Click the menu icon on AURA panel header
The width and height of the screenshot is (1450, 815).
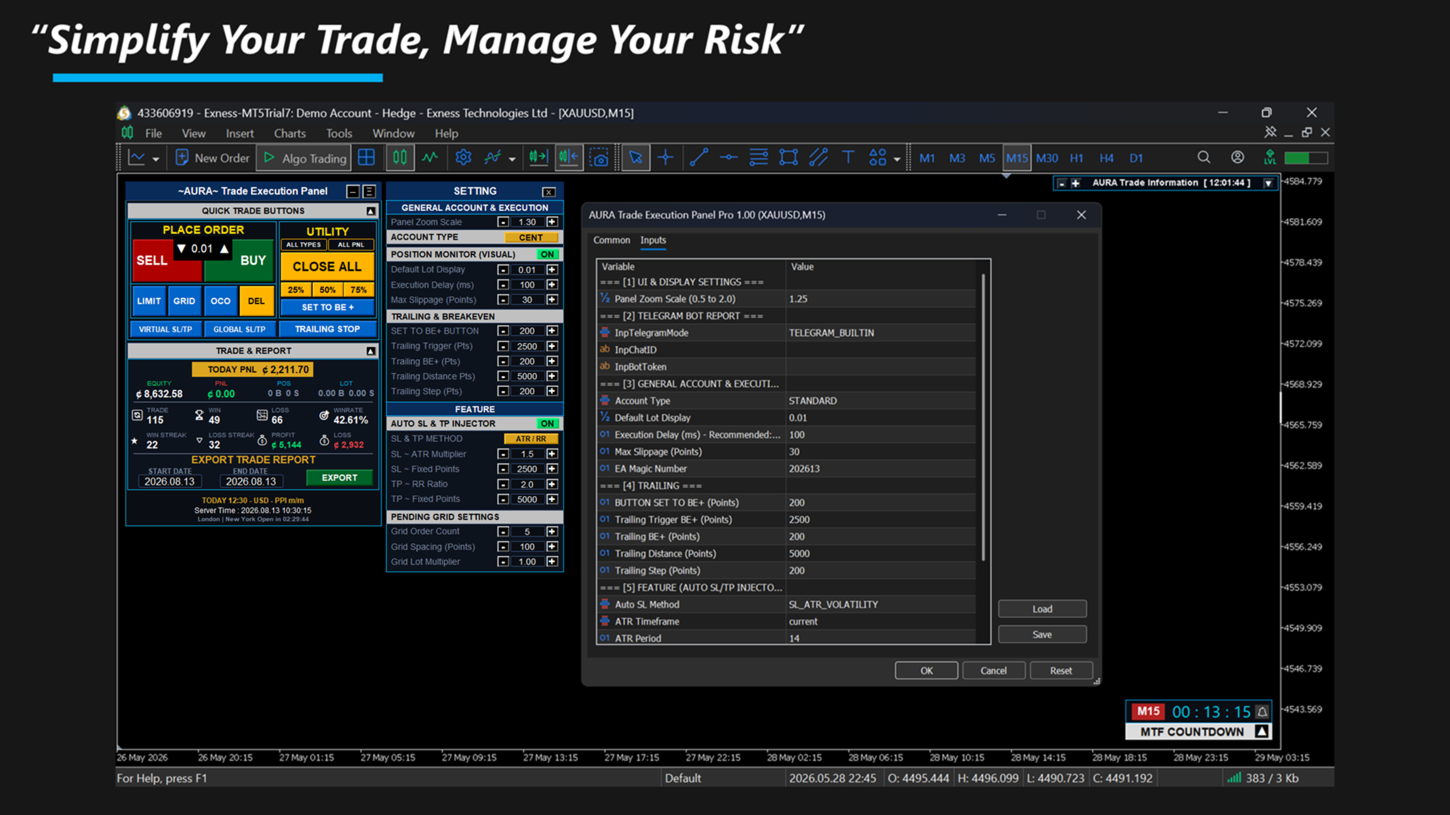pos(369,191)
